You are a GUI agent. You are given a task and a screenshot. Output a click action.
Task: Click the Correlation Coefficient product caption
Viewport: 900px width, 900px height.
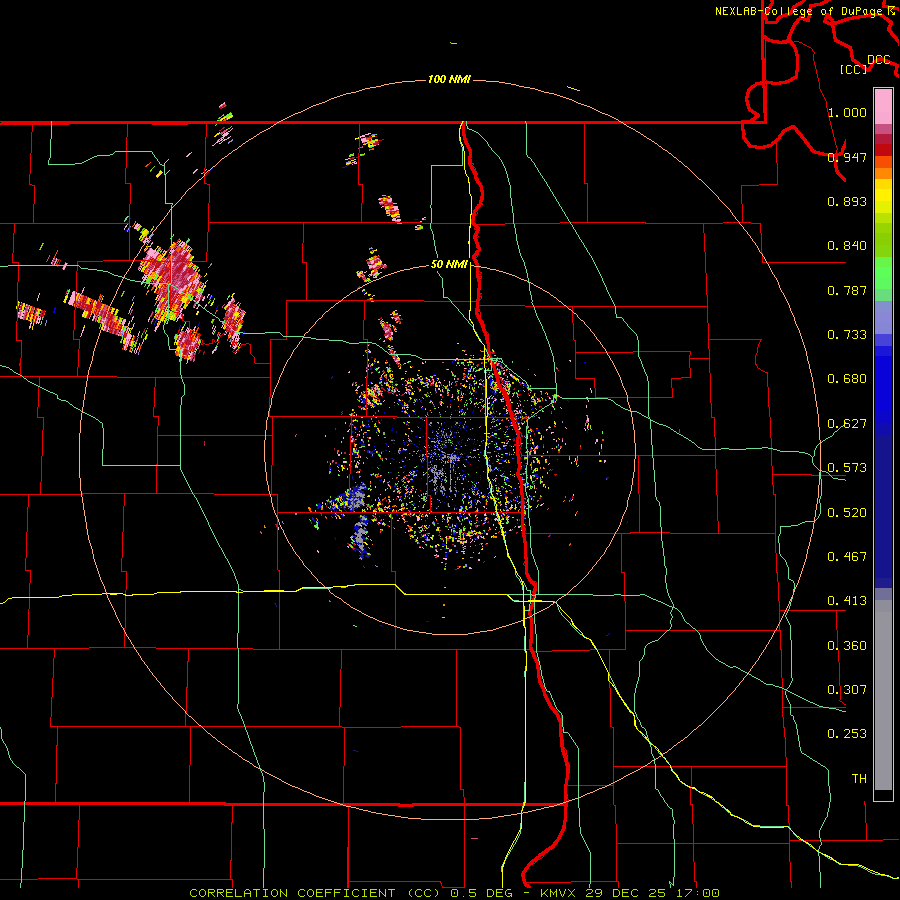(454, 893)
